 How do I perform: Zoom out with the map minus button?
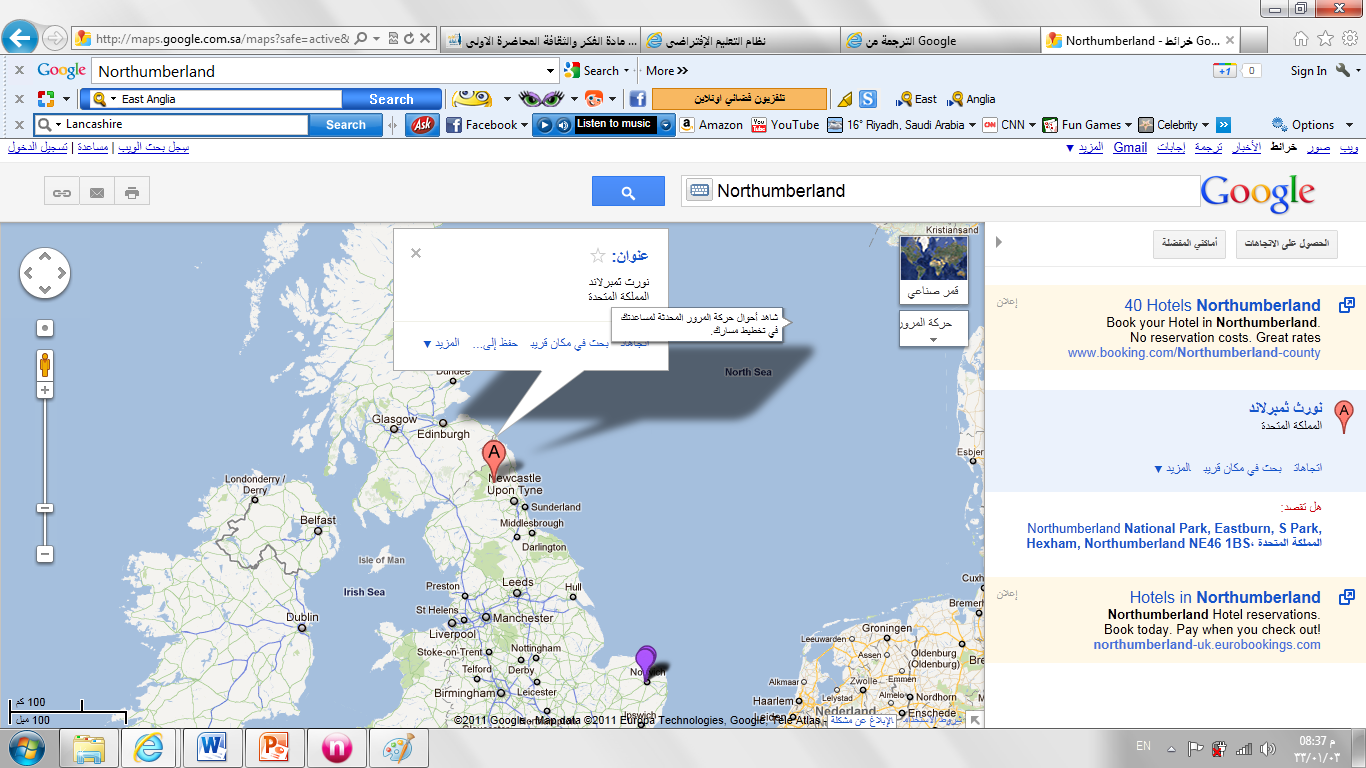click(45, 554)
